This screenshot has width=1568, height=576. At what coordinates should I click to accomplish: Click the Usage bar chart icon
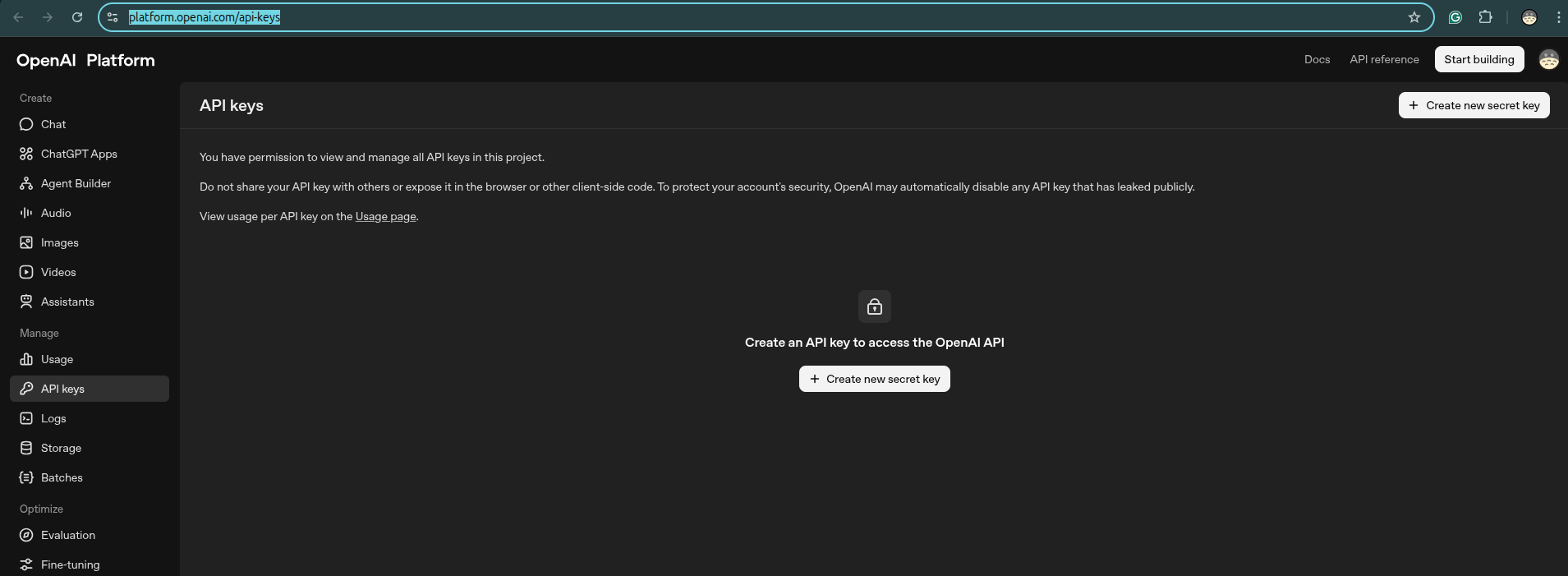point(26,359)
